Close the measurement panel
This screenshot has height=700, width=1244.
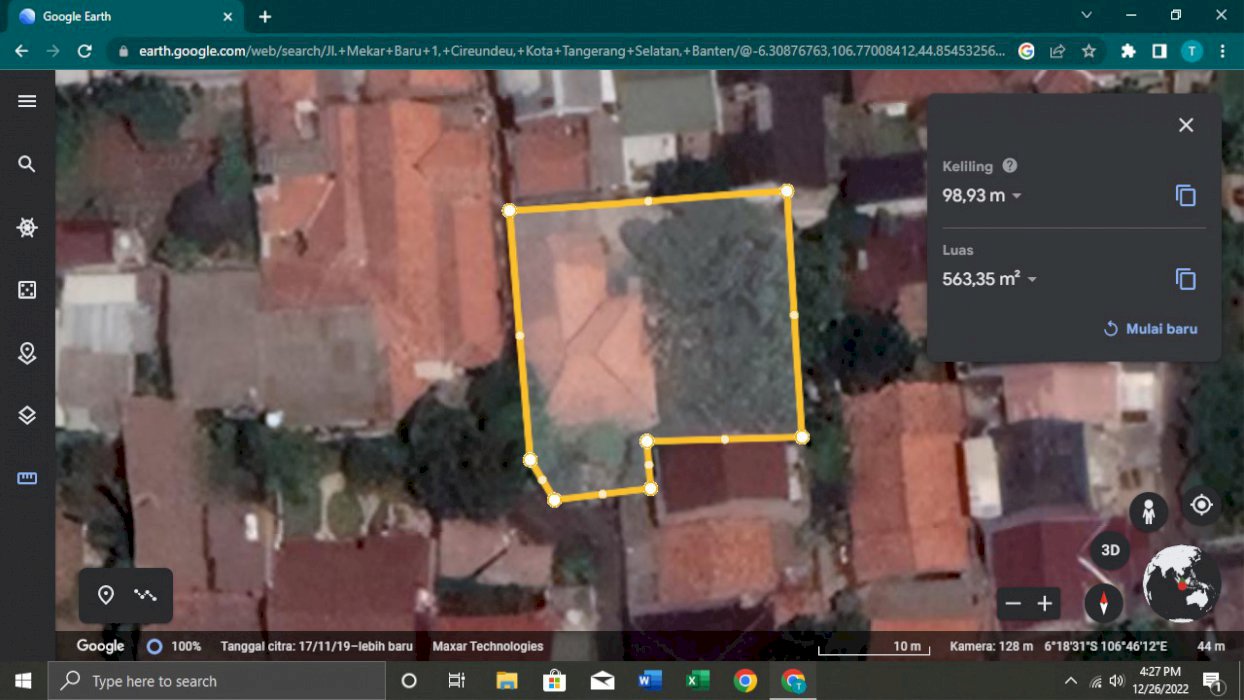[x=1186, y=125]
